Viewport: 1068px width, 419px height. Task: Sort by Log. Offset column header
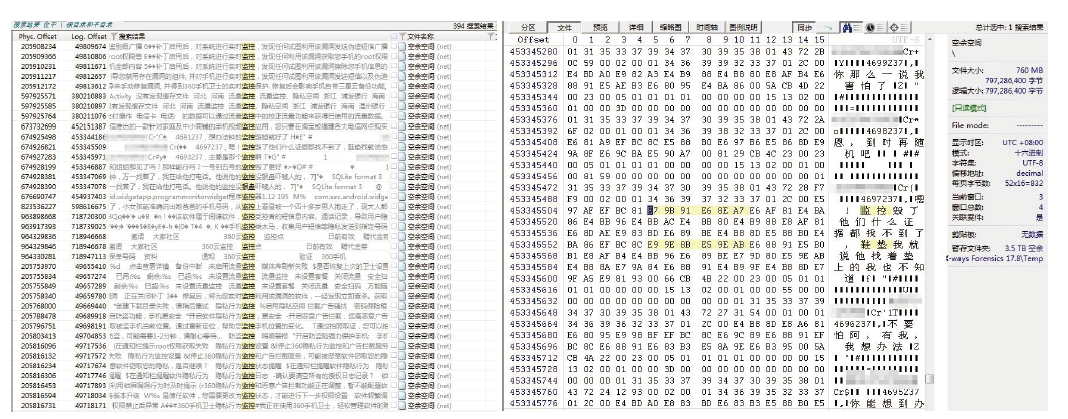point(89,36)
